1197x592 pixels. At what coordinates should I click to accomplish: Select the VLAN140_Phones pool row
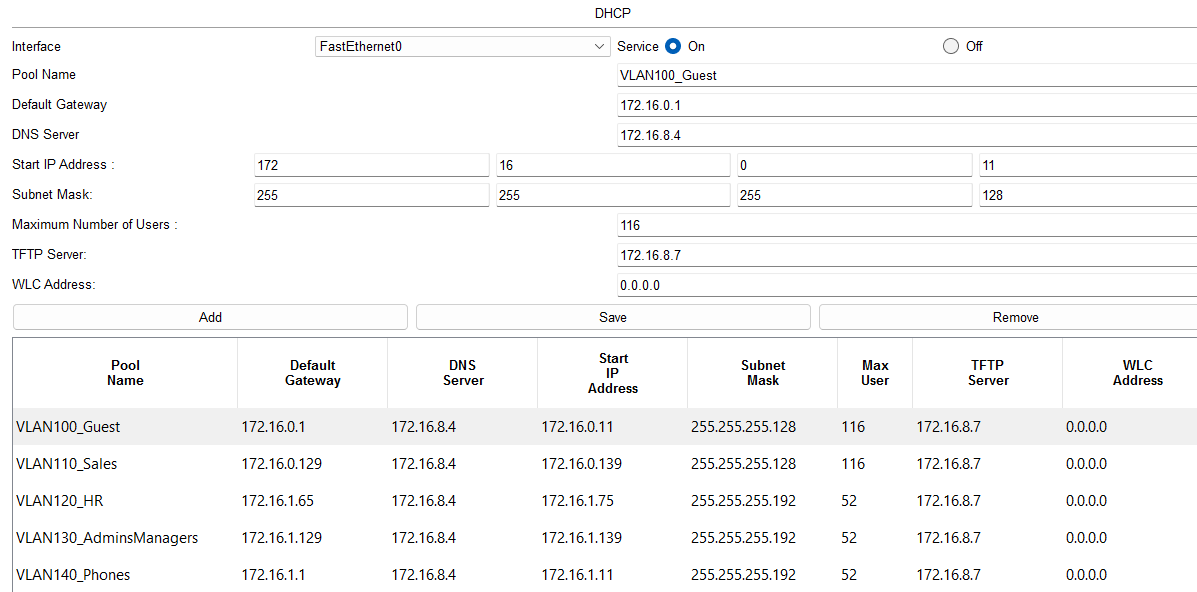tap(605, 574)
